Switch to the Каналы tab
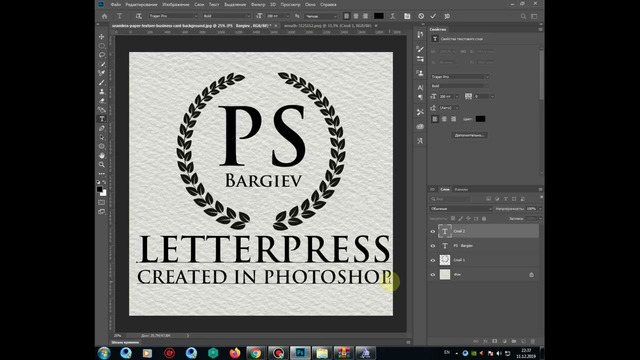Viewport: 640px width, 360px height. tap(461, 189)
